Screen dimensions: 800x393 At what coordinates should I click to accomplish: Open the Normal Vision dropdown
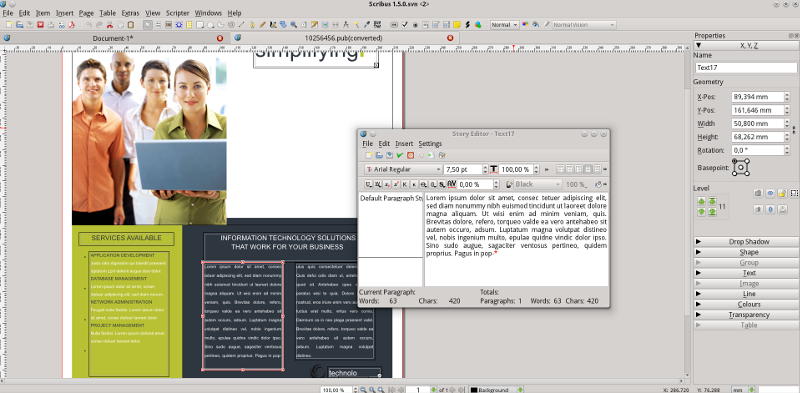584,24
